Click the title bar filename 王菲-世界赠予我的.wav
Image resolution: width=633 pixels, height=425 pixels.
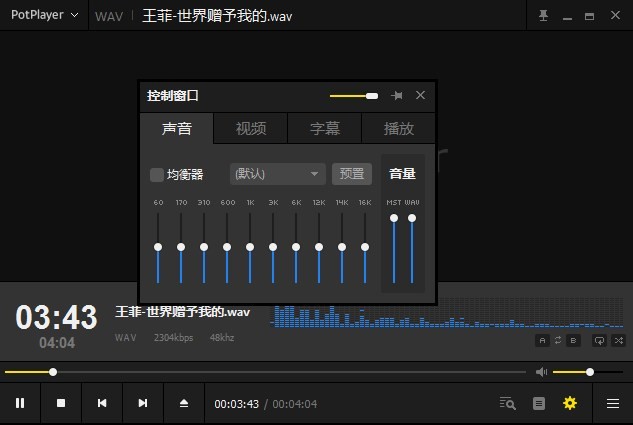coord(217,16)
